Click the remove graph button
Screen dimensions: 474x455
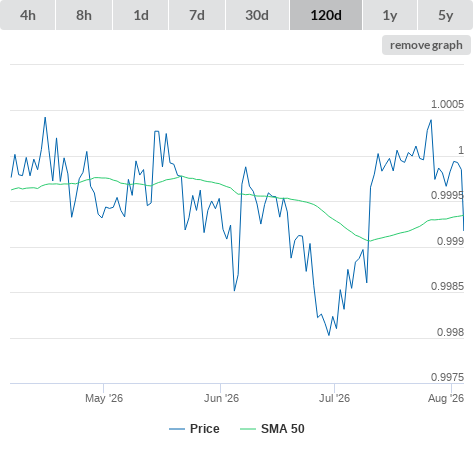coord(426,45)
